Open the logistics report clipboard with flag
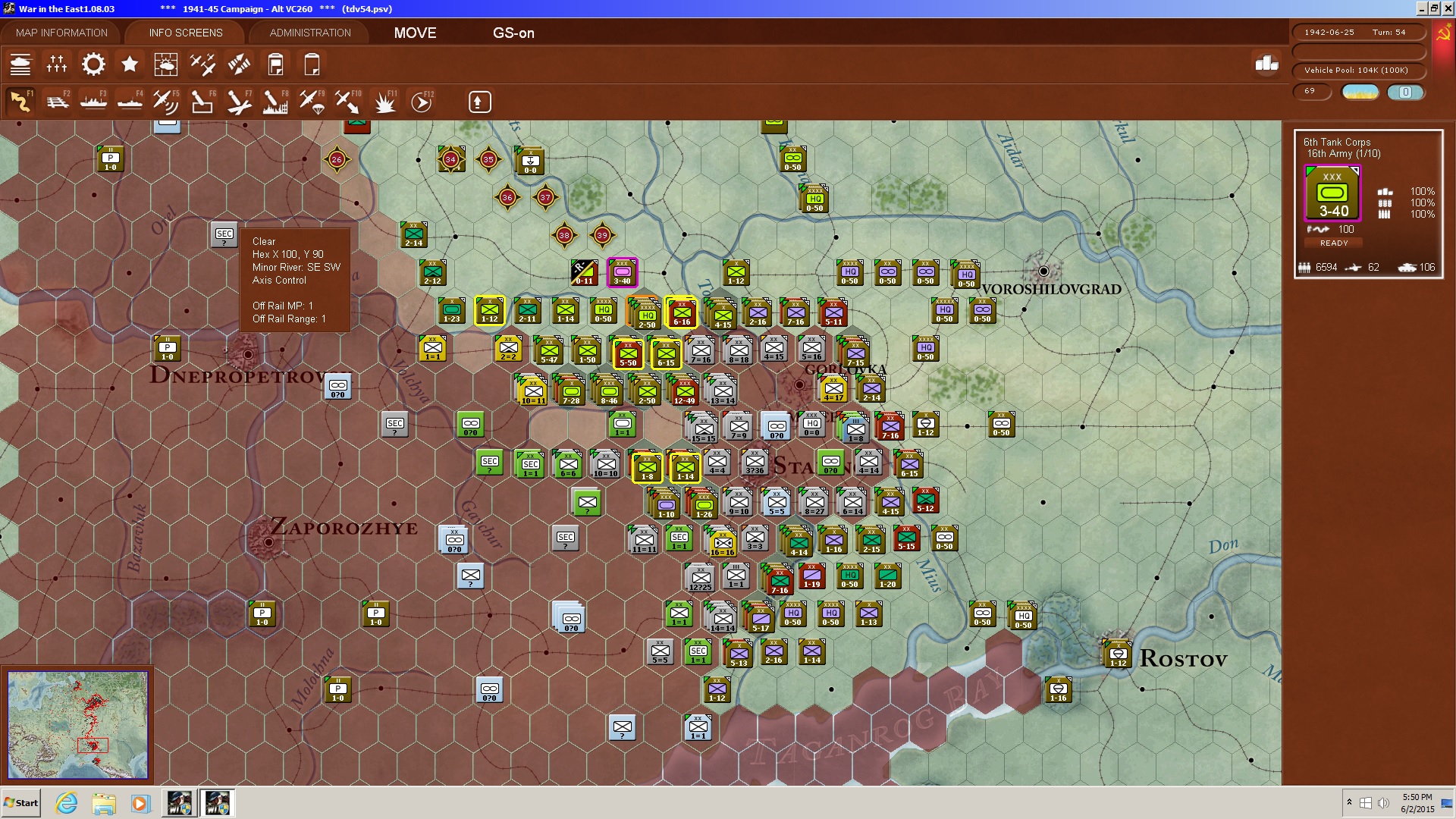The height and width of the screenshot is (819, 1456). (x=275, y=64)
